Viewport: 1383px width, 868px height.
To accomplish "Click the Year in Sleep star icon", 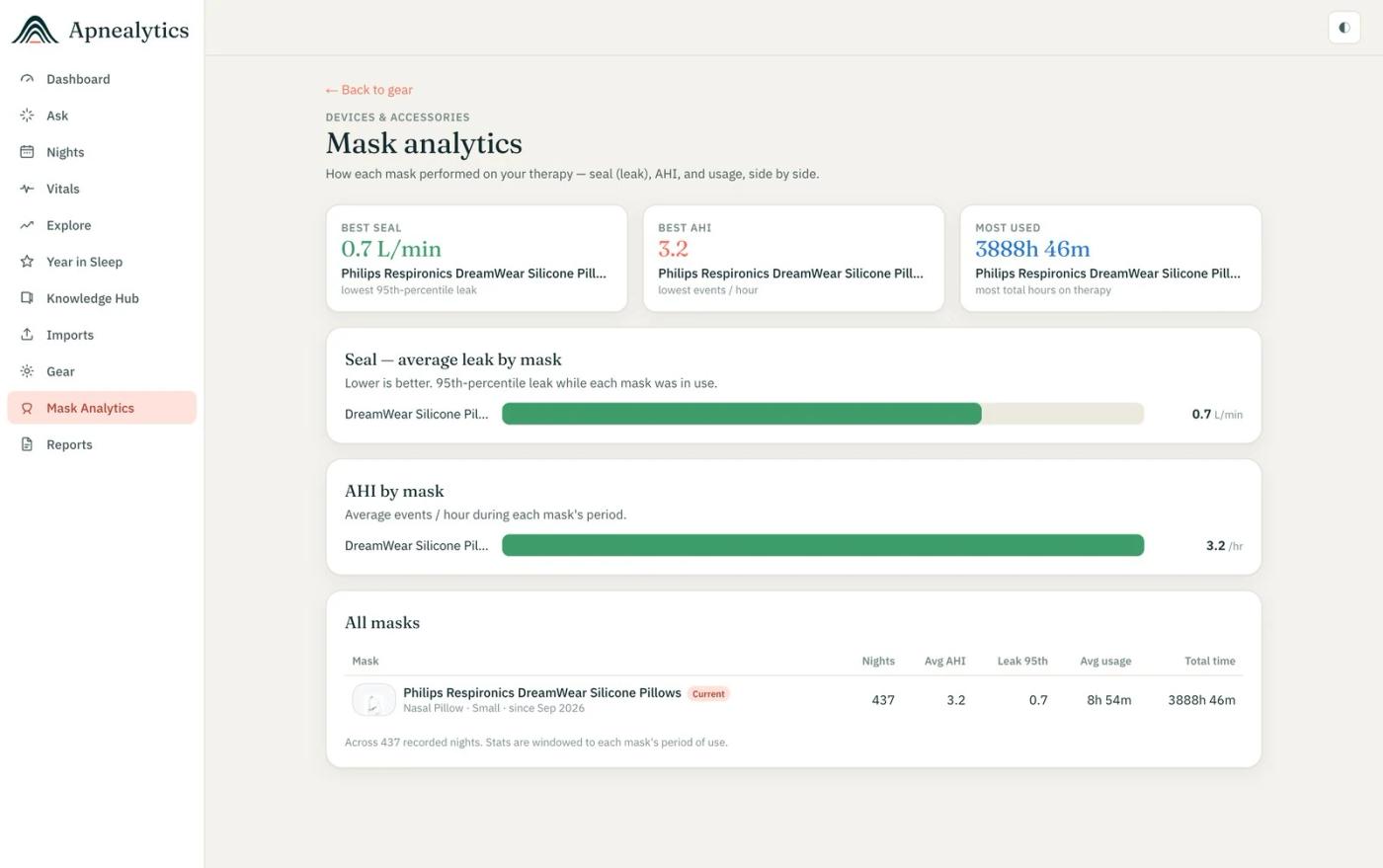I will click(x=27, y=262).
